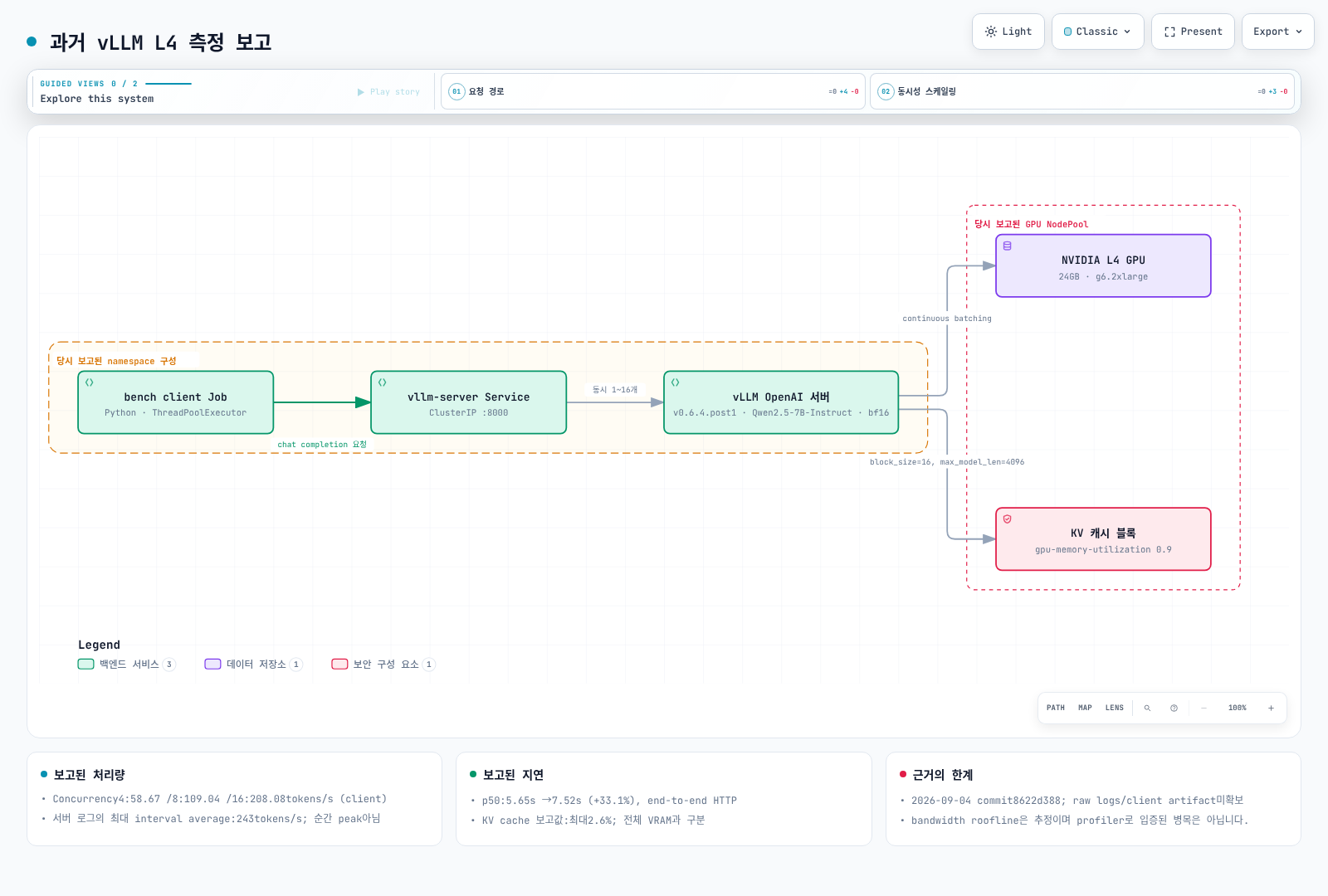Viewport: 1328px width, 896px height.
Task: Toggle PATH mode in canvas toolbar
Action: [1056, 708]
